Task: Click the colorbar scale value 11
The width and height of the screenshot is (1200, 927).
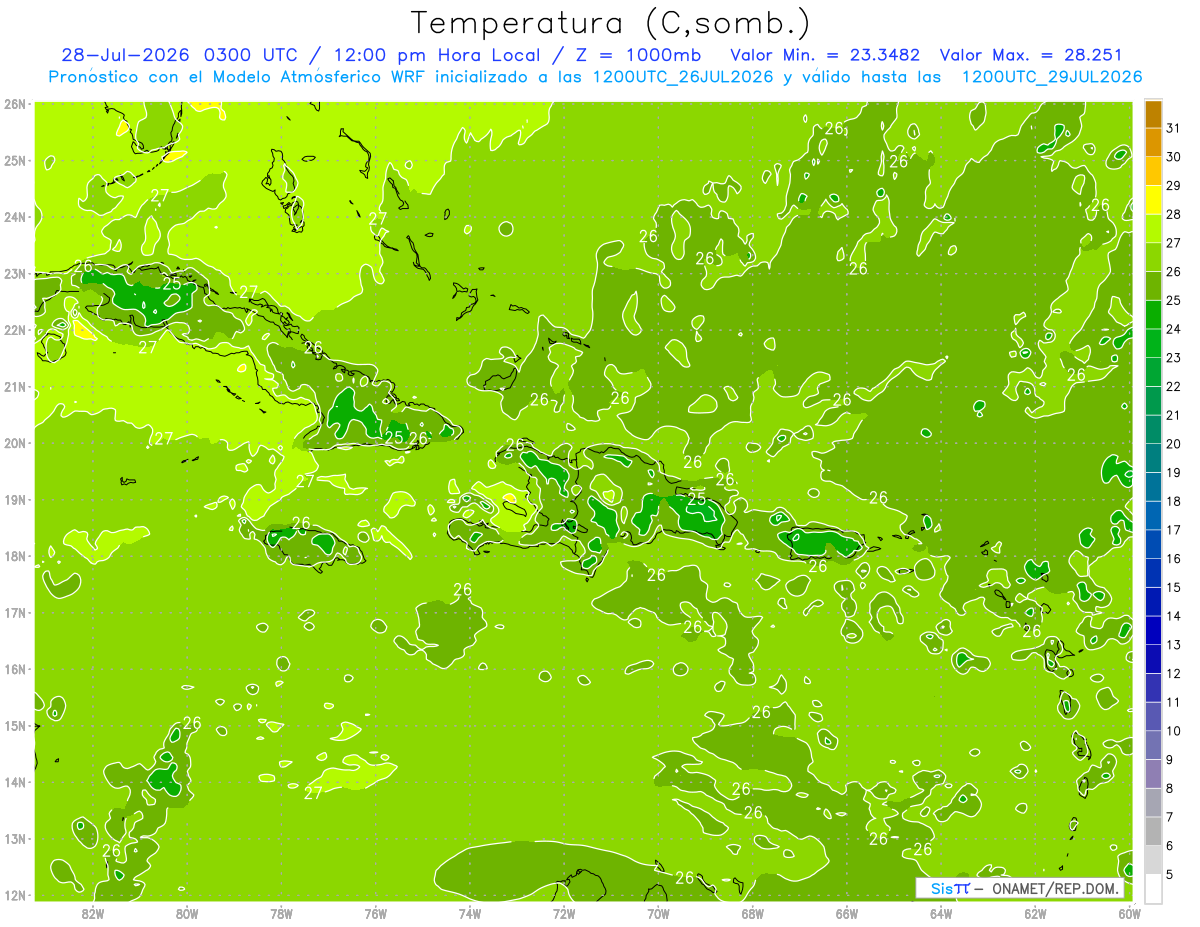Action: [x=1174, y=702]
